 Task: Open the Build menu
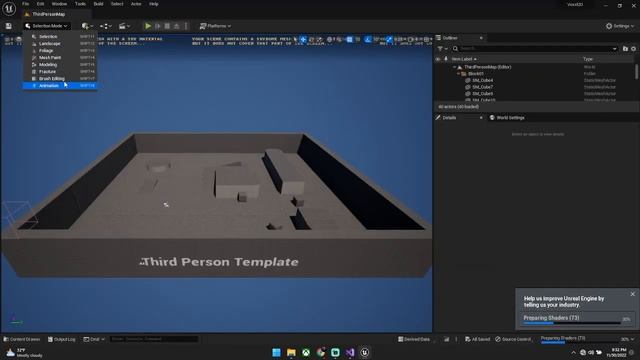98,4
